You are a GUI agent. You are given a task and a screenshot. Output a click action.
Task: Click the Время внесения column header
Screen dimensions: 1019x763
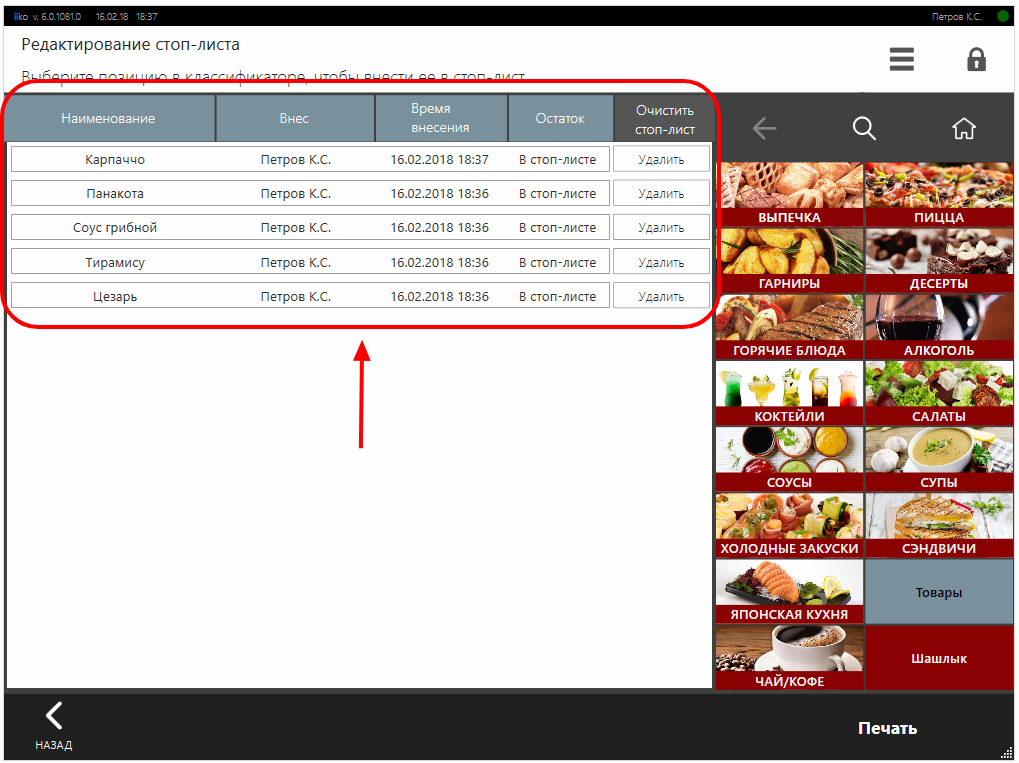441,118
